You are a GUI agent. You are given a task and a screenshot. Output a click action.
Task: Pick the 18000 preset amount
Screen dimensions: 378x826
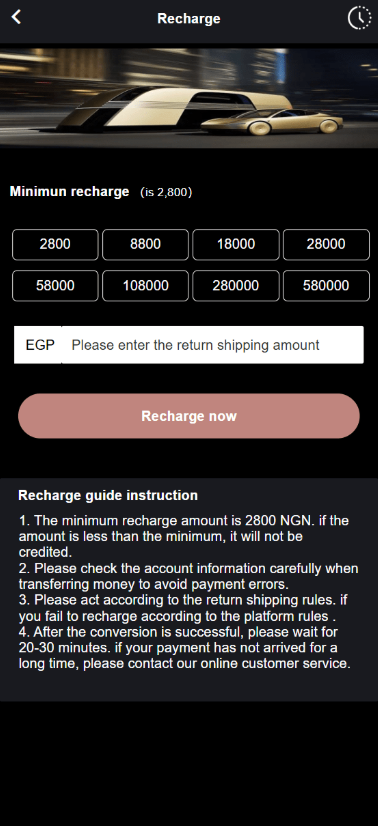[x=236, y=244]
